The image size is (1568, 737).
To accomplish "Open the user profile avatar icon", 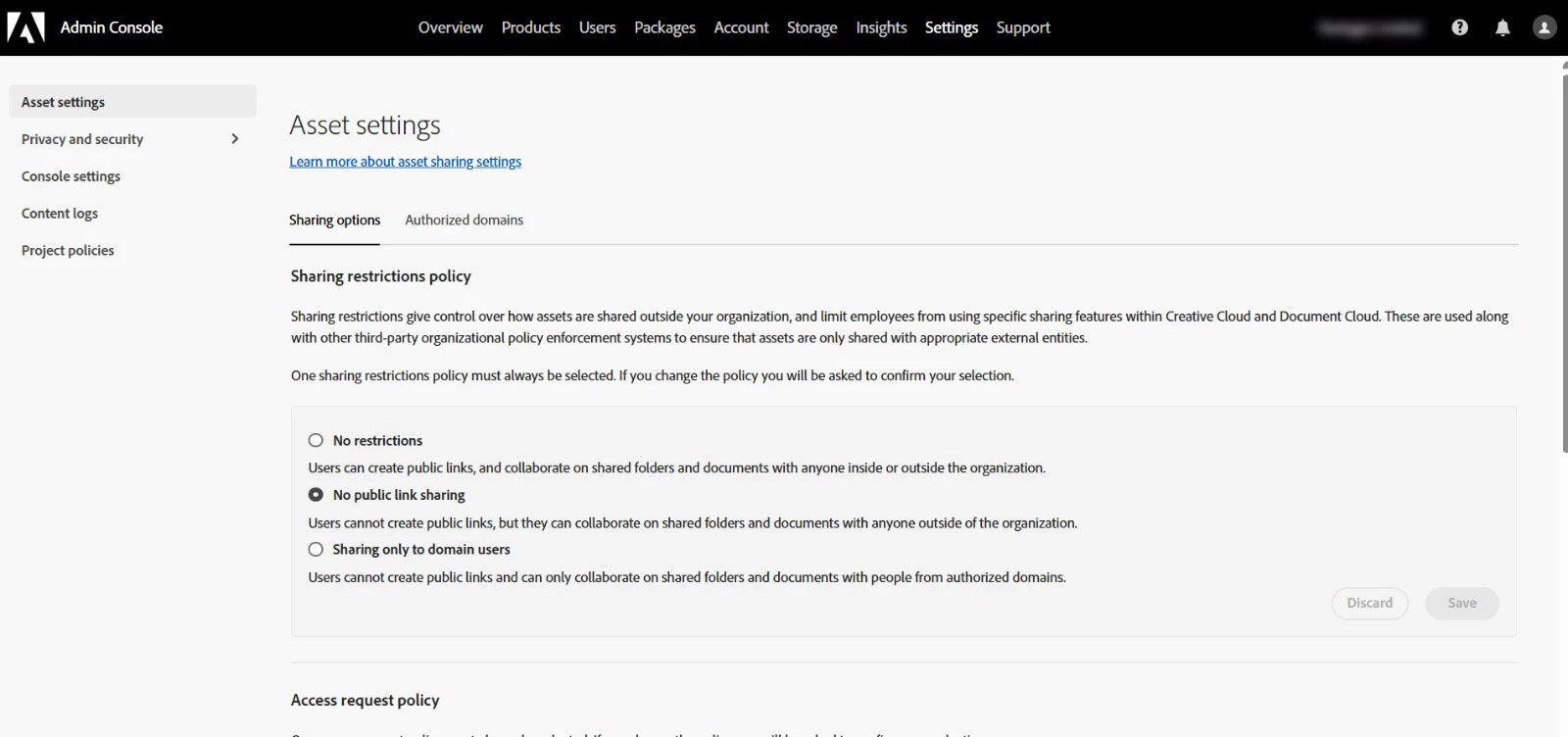I will pos(1544,27).
